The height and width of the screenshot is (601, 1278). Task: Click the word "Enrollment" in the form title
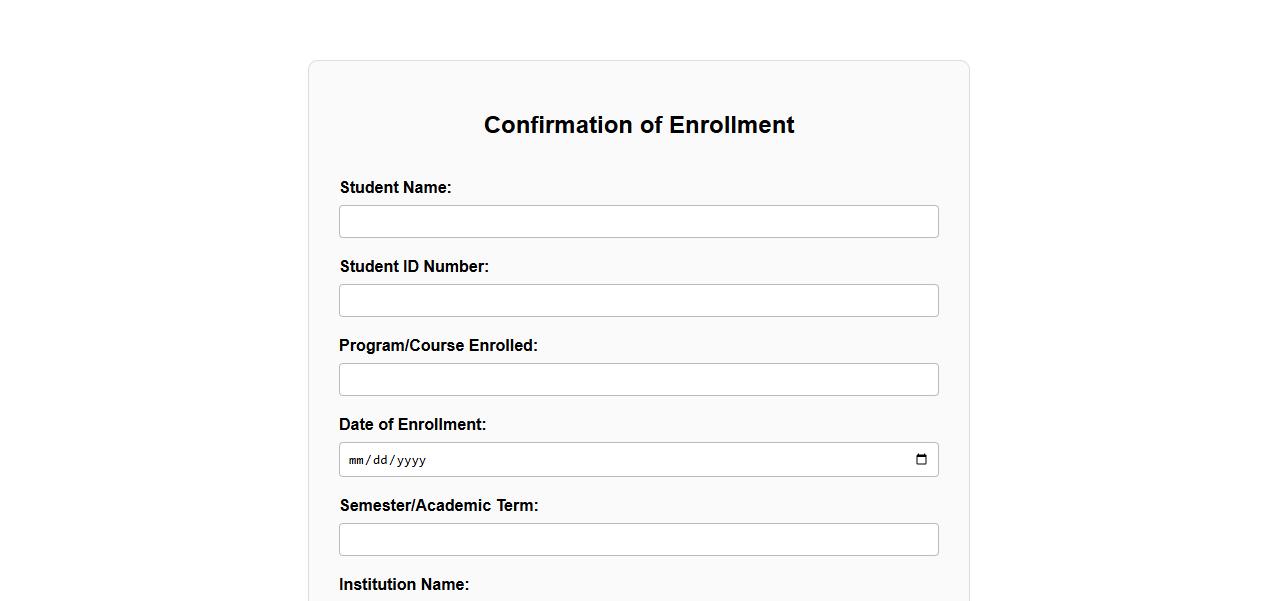click(731, 125)
